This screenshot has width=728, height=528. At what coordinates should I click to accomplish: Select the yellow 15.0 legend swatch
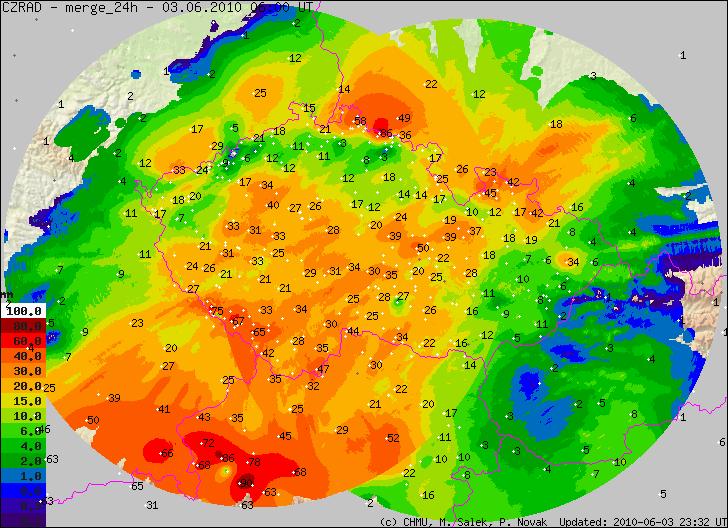pos(23,401)
